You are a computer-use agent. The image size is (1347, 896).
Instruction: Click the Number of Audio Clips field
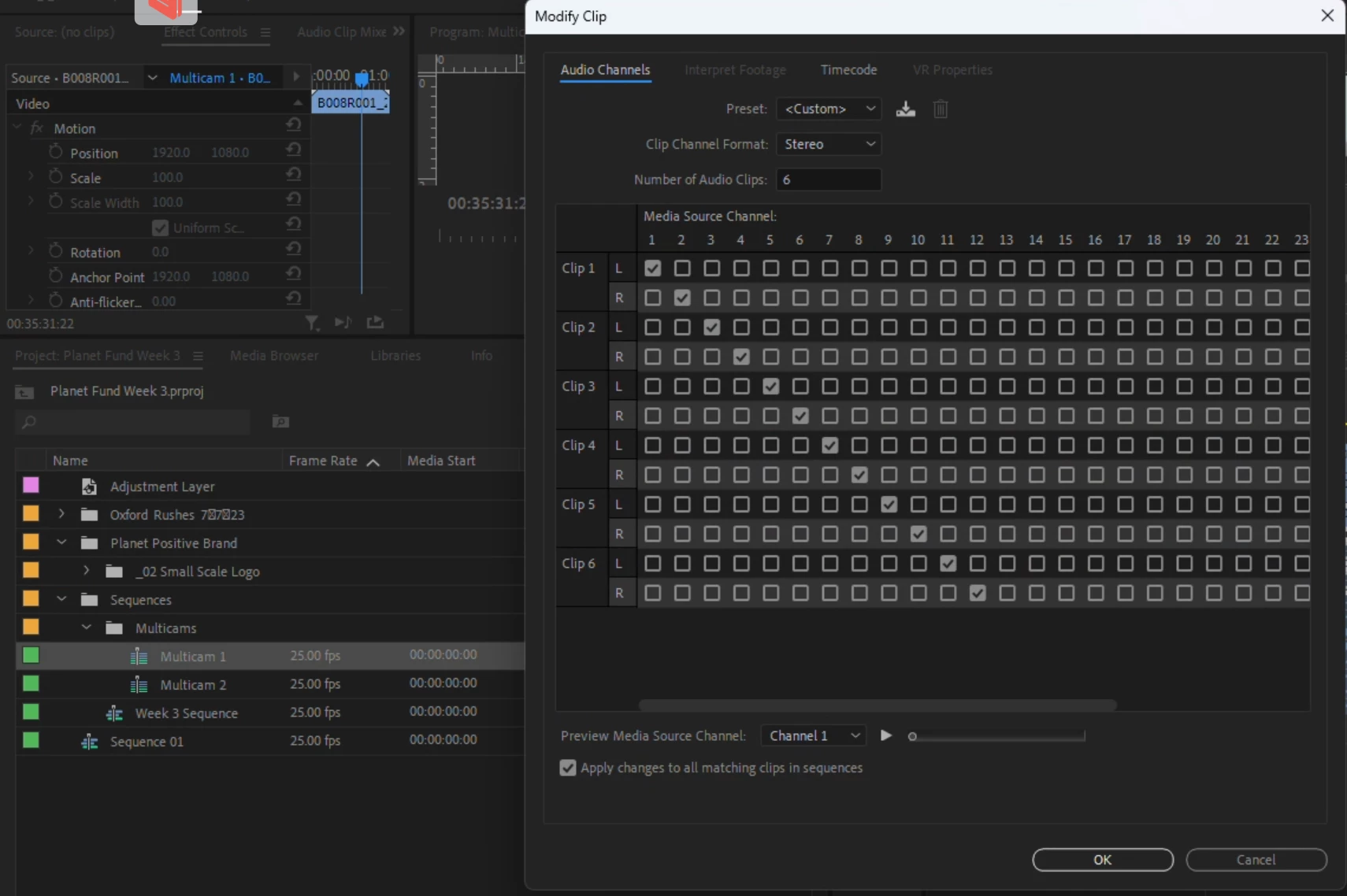829,180
